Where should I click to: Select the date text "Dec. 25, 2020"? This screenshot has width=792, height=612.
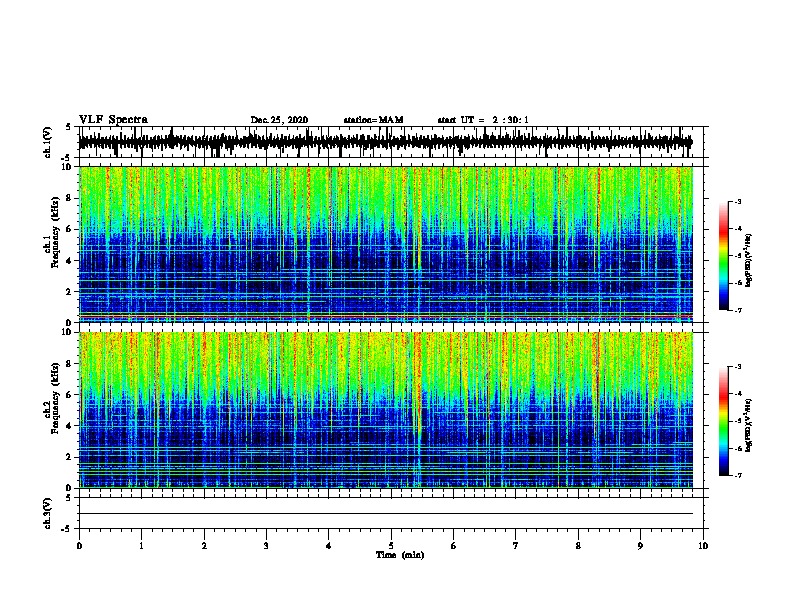click(279, 120)
